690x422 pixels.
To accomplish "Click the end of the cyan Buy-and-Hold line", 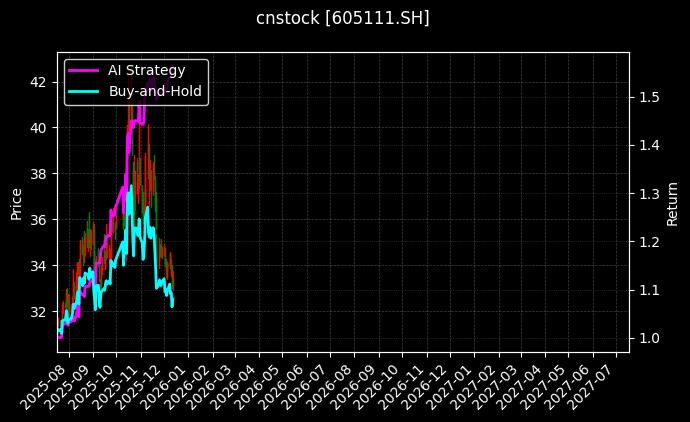I will 172,305.
